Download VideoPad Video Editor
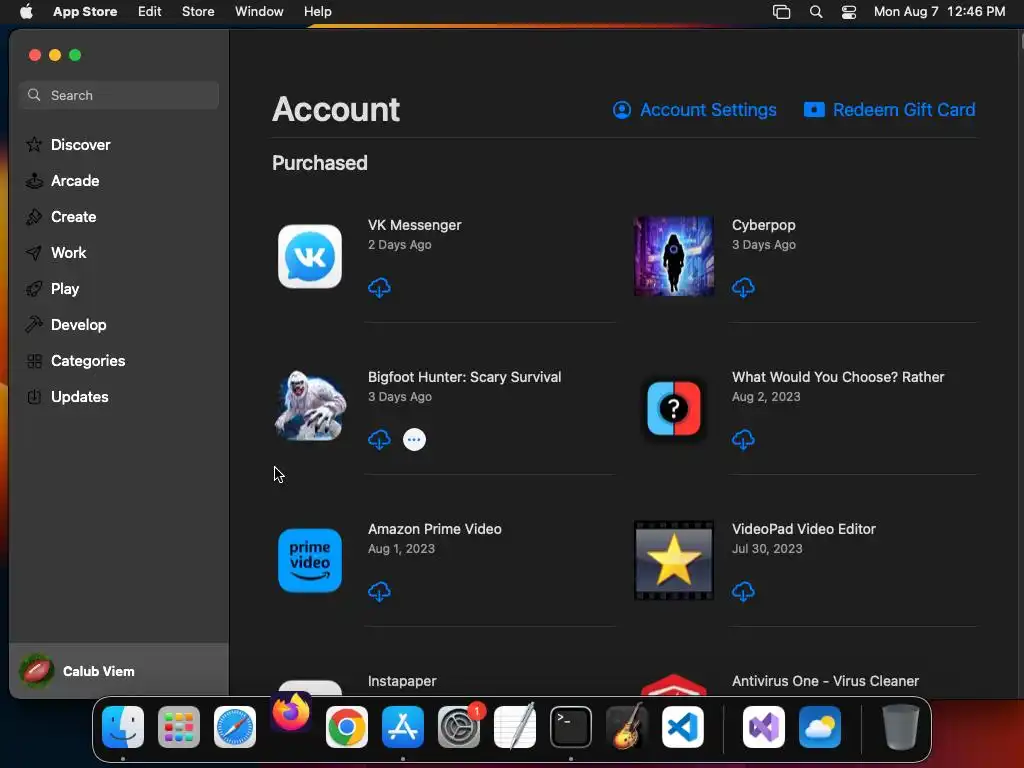1024x768 pixels. [x=743, y=592]
